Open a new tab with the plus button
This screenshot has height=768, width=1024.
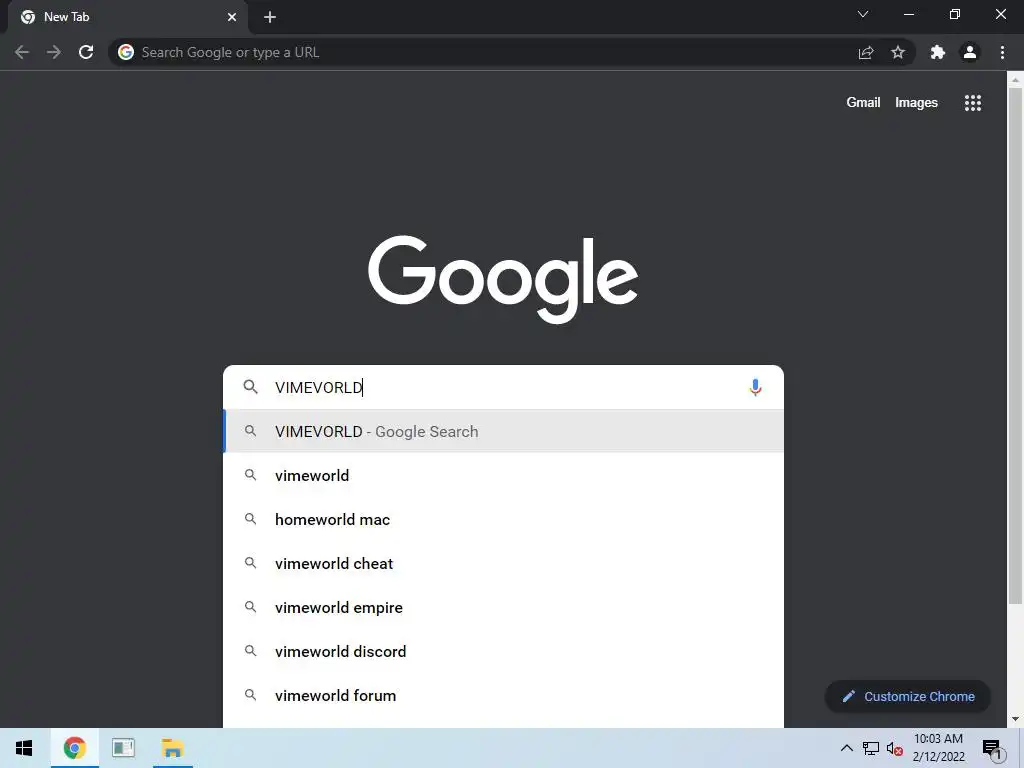(270, 17)
